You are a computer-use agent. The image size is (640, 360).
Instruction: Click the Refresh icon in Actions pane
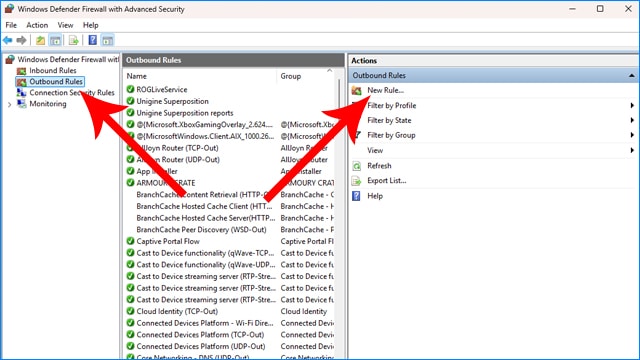click(356, 166)
